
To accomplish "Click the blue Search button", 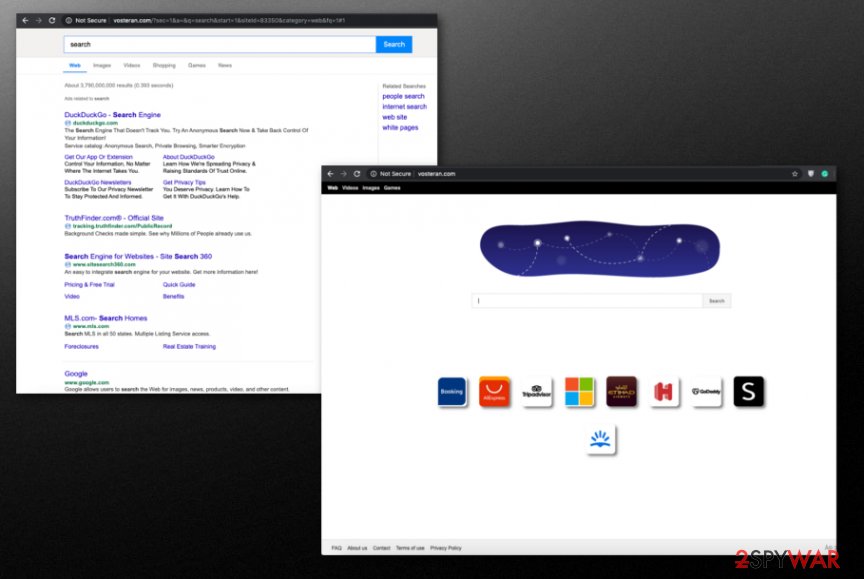I will click(394, 45).
